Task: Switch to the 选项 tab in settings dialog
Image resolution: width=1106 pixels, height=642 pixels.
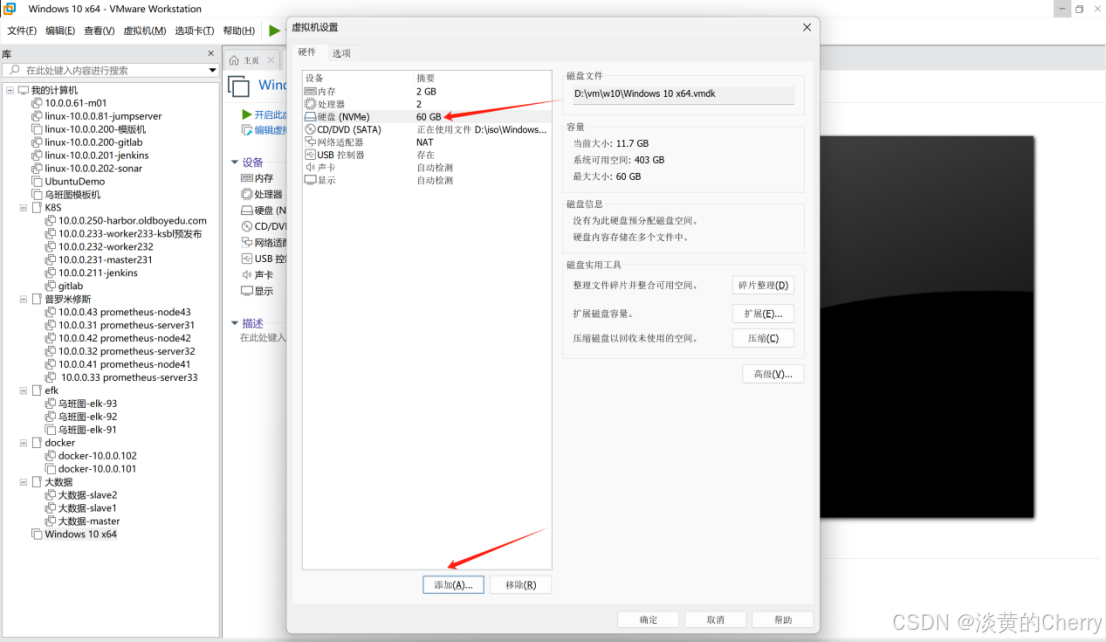Action: [341, 54]
